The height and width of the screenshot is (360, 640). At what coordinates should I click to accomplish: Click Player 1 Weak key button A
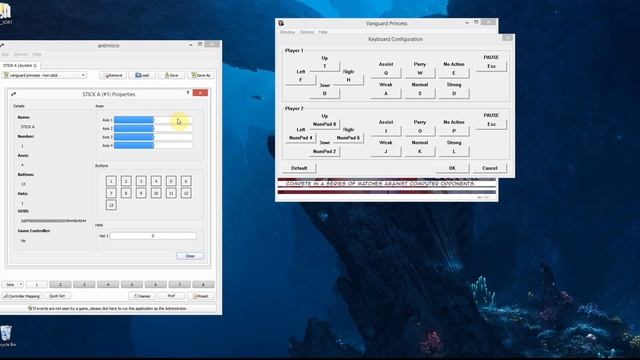(386, 93)
